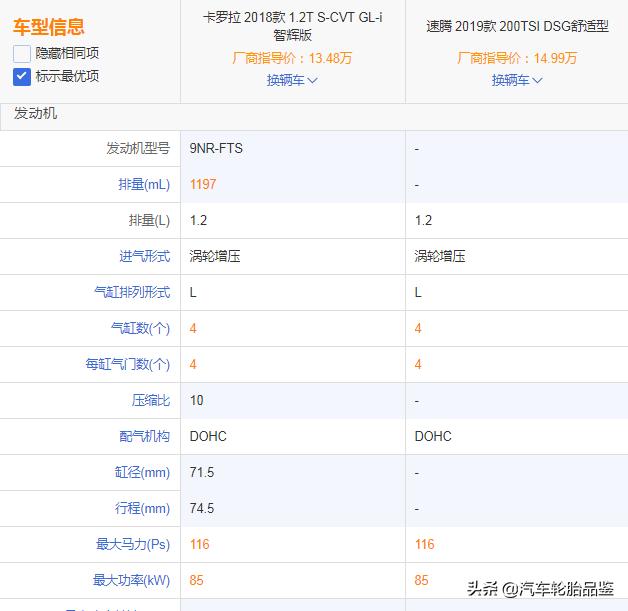Click compression ratio value 10
Screen dimensions: 628x611
click(197, 400)
